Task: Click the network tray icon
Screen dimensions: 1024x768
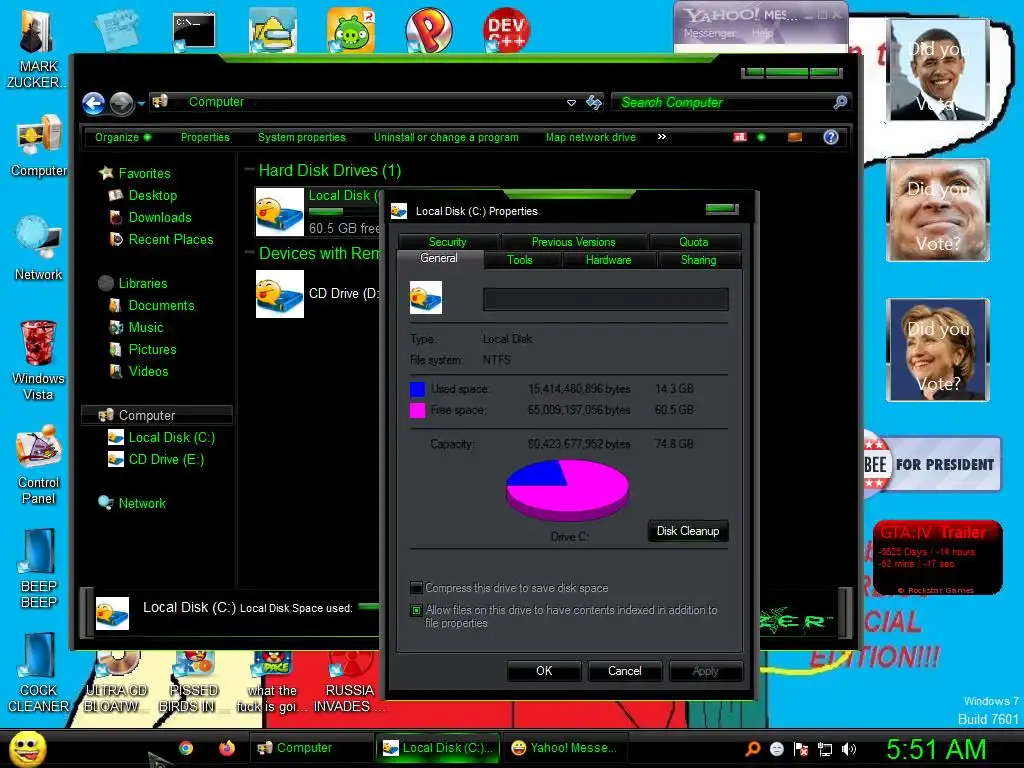Action: coord(825,749)
